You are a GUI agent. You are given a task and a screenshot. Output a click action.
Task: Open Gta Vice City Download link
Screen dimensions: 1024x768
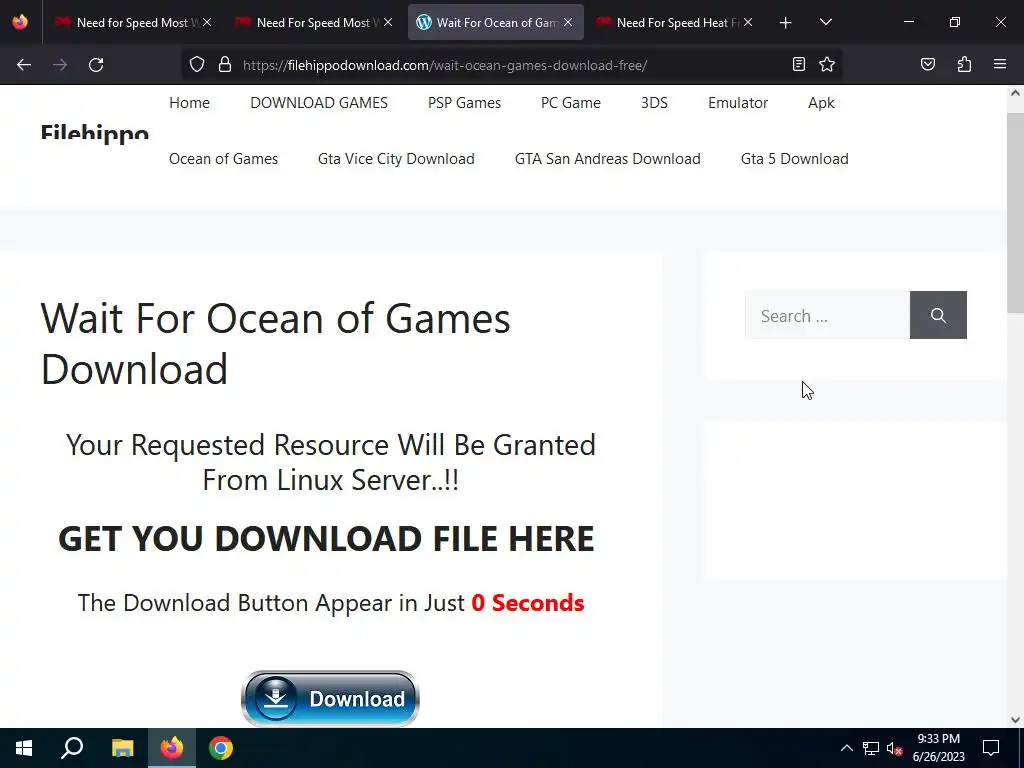[396, 159]
